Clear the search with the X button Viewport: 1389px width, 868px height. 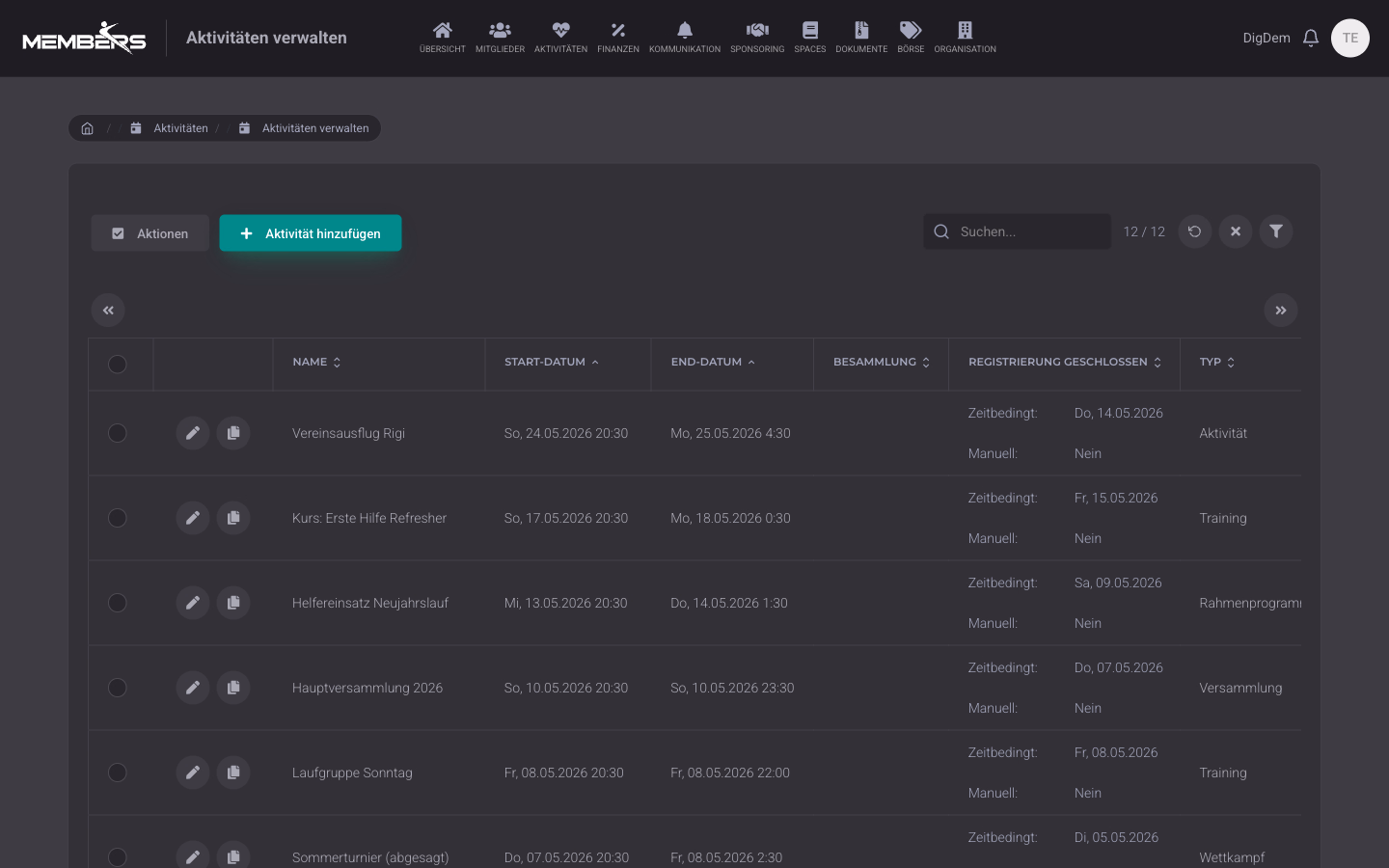1236,231
